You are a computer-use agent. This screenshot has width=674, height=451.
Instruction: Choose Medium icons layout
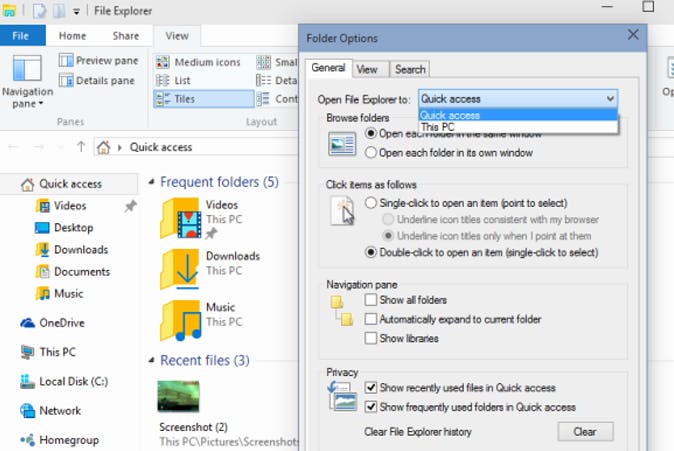[x=198, y=62]
